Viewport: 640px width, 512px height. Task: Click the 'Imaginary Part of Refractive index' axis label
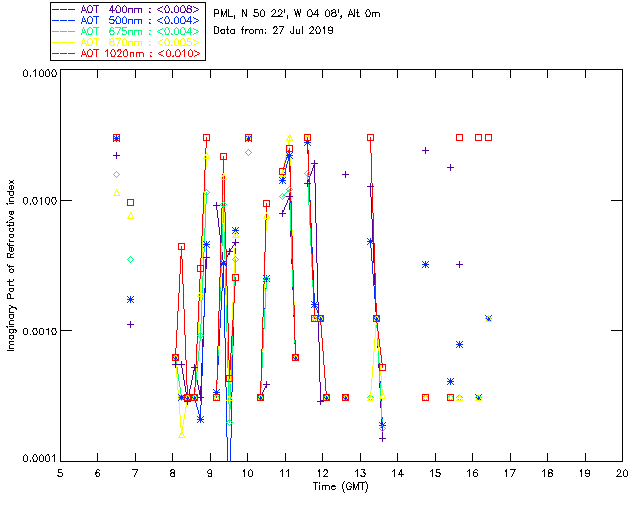coord(11,266)
